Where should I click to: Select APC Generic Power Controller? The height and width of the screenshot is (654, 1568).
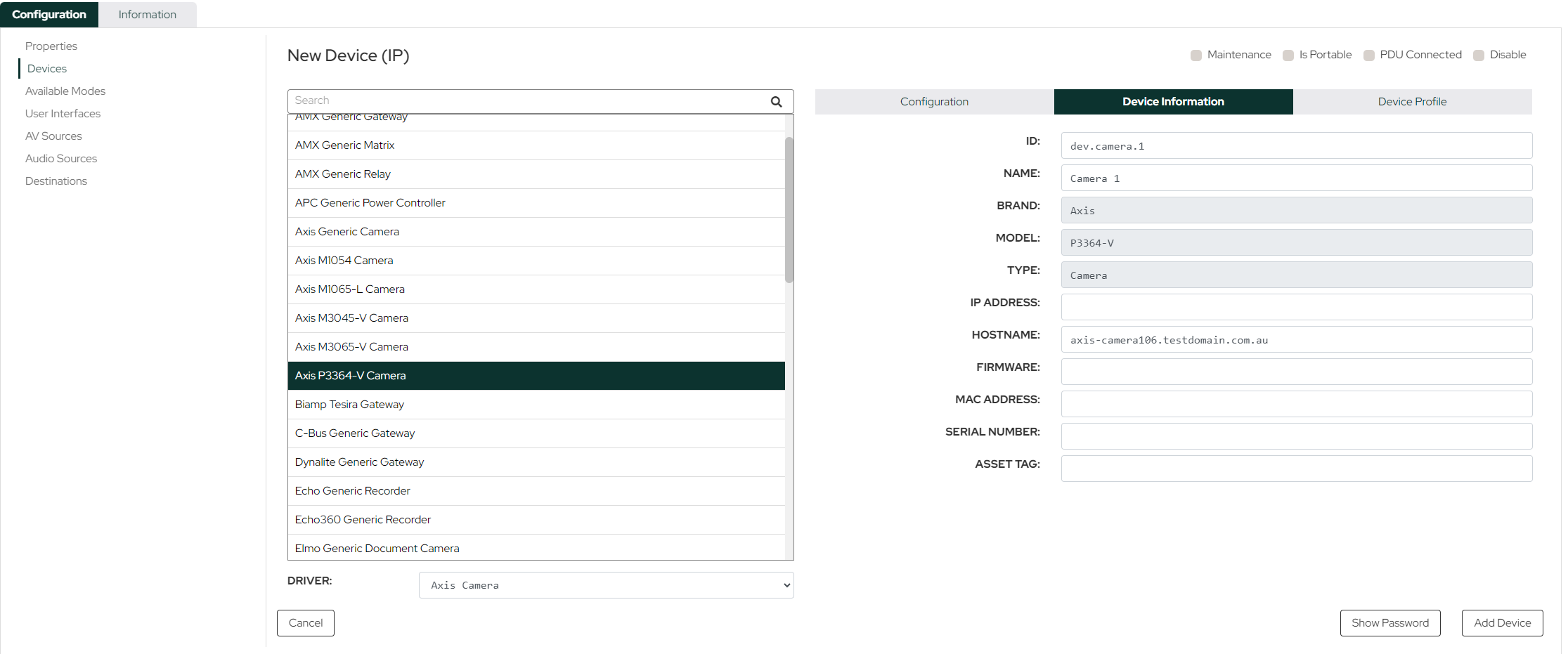[x=536, y=203]
